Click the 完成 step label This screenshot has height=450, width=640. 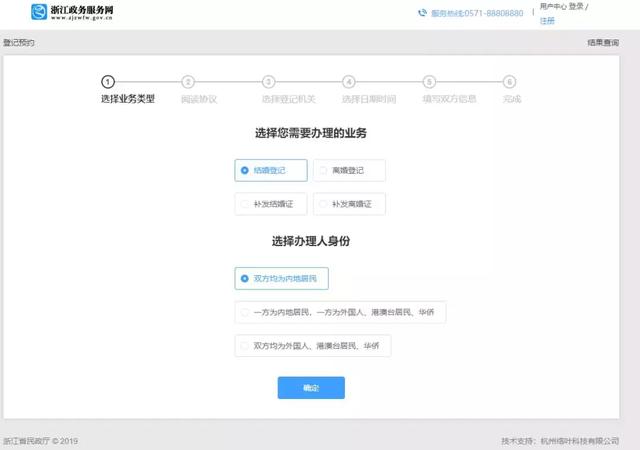coord(512,99)
